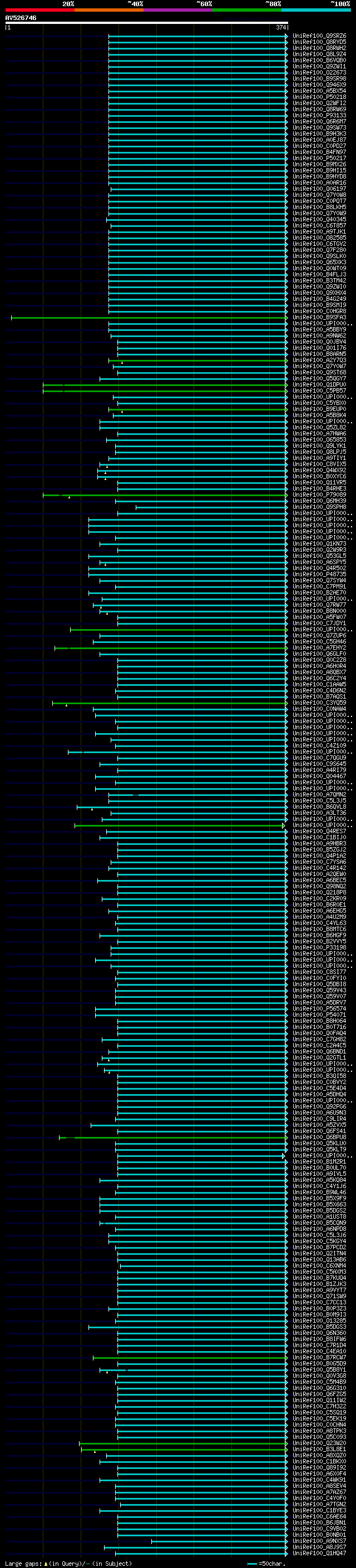This screenshot has width=356, height=1568.
Task: Click the red 20% identity color segment
Action: click(x=39, y=10)
